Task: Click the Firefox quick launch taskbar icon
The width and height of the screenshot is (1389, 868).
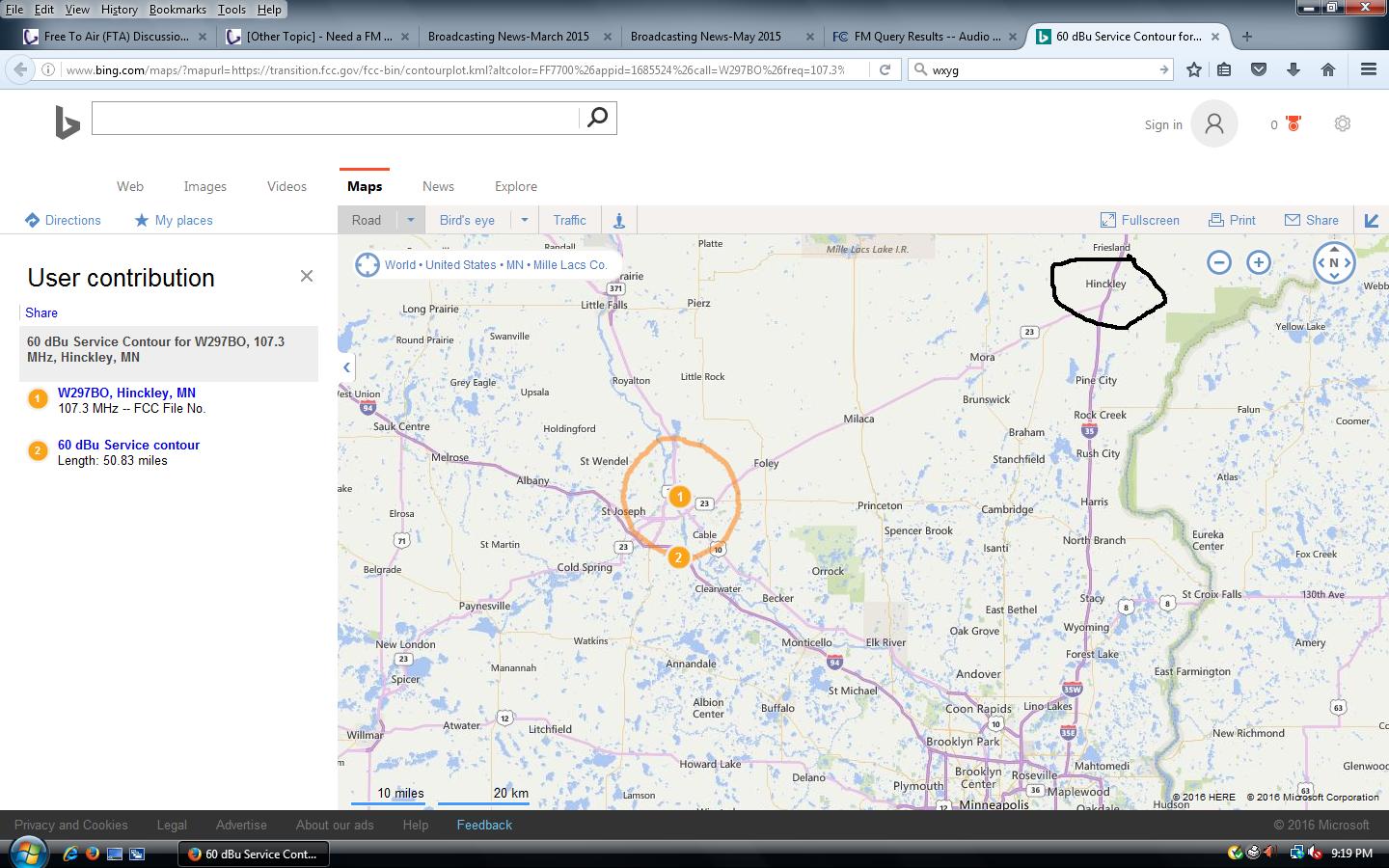Action: pos(93,854)
